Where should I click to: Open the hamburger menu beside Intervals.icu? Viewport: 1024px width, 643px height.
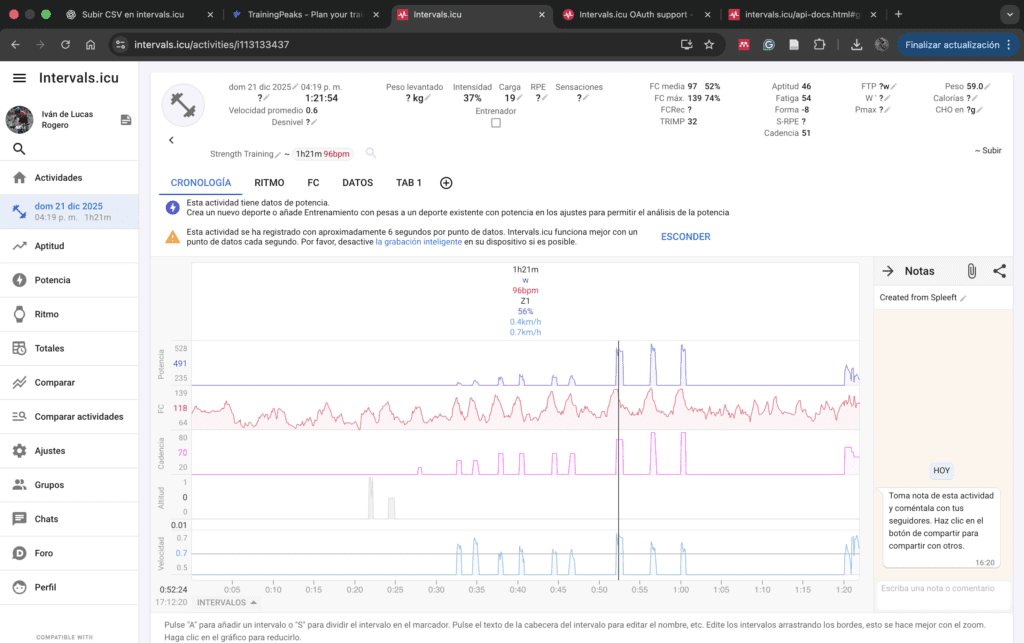point(19,78)
